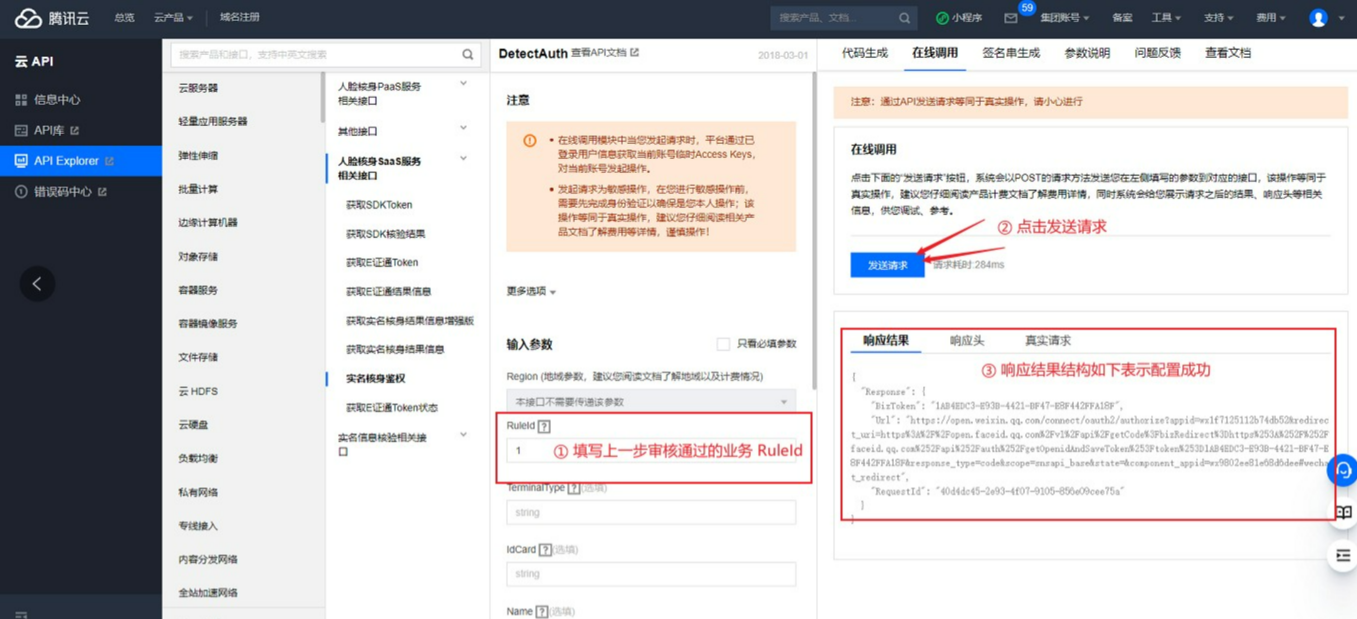Viewport: 1357px width, 619px height.
Task: Open the 云产品 dropdown menu
Action: tap(173, 18)
